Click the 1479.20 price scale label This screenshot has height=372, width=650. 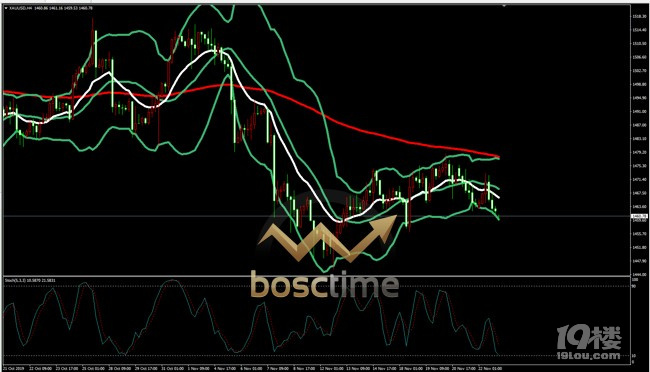(638, 152)
